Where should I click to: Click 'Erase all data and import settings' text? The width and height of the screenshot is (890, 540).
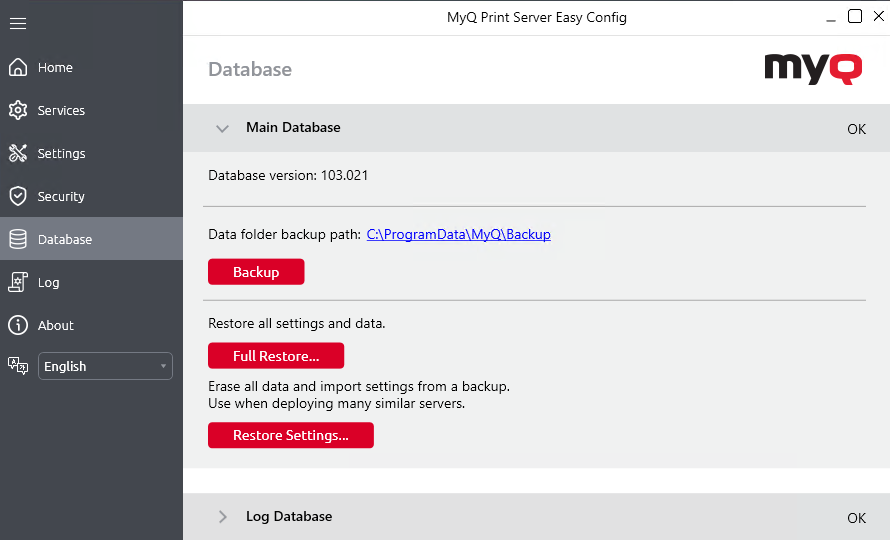pyautogui.click(x=359, y=387)
